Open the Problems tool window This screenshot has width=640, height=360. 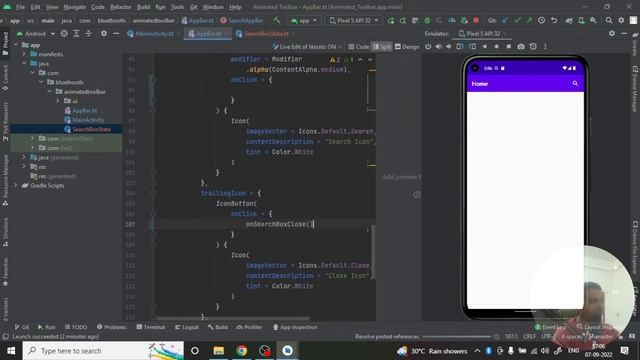click(111, 327)
